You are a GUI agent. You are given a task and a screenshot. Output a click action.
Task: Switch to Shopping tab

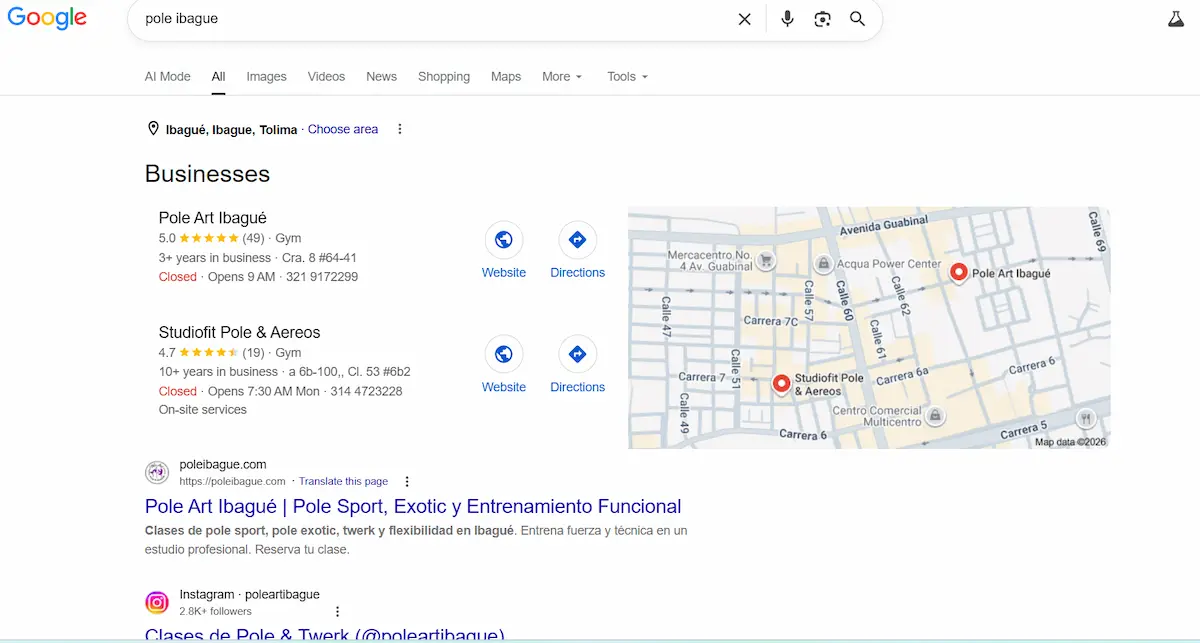coord(444,76)
